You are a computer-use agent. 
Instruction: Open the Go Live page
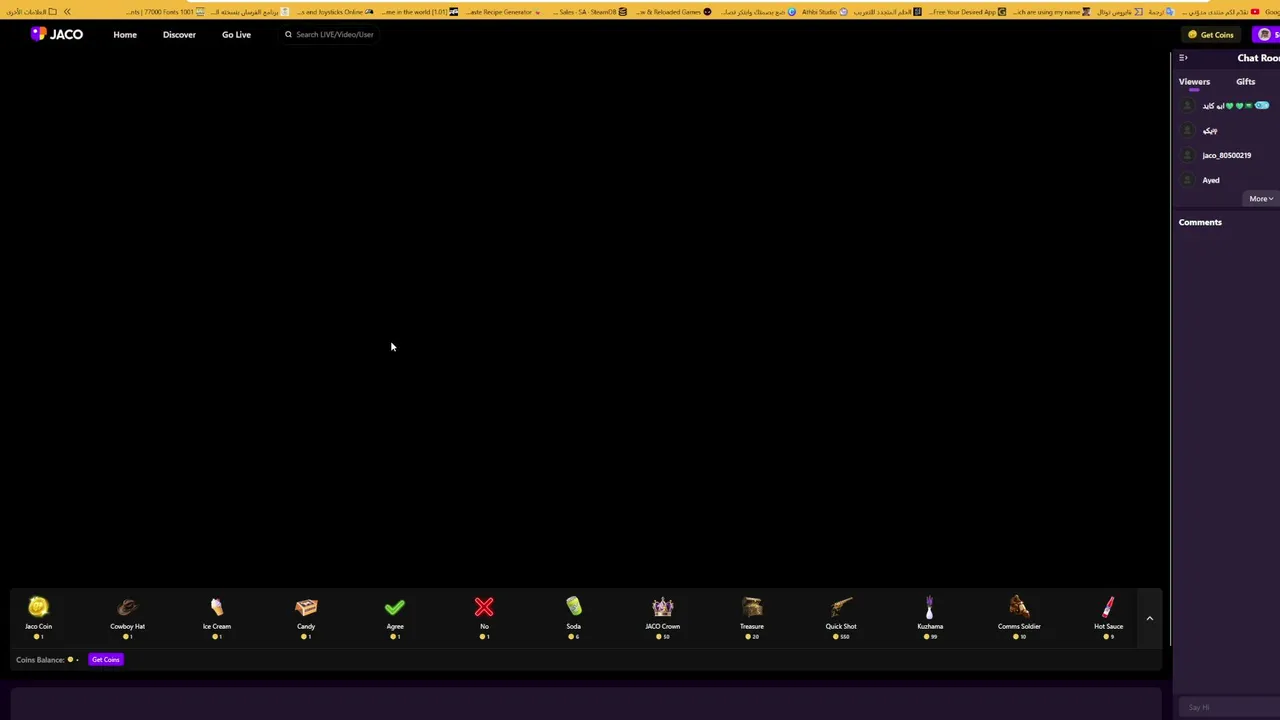pos(236,34)
